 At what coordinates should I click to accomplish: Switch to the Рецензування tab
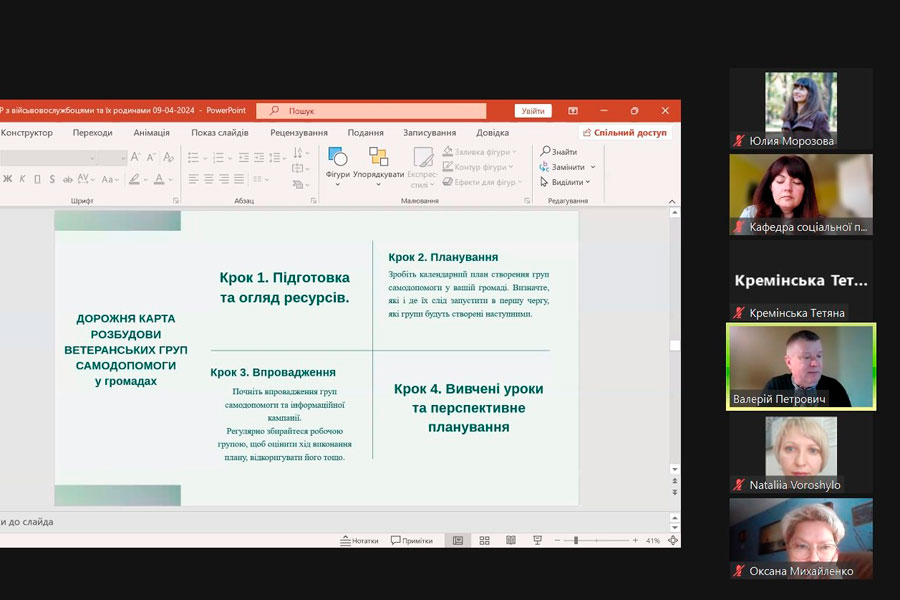click(298, 133)
